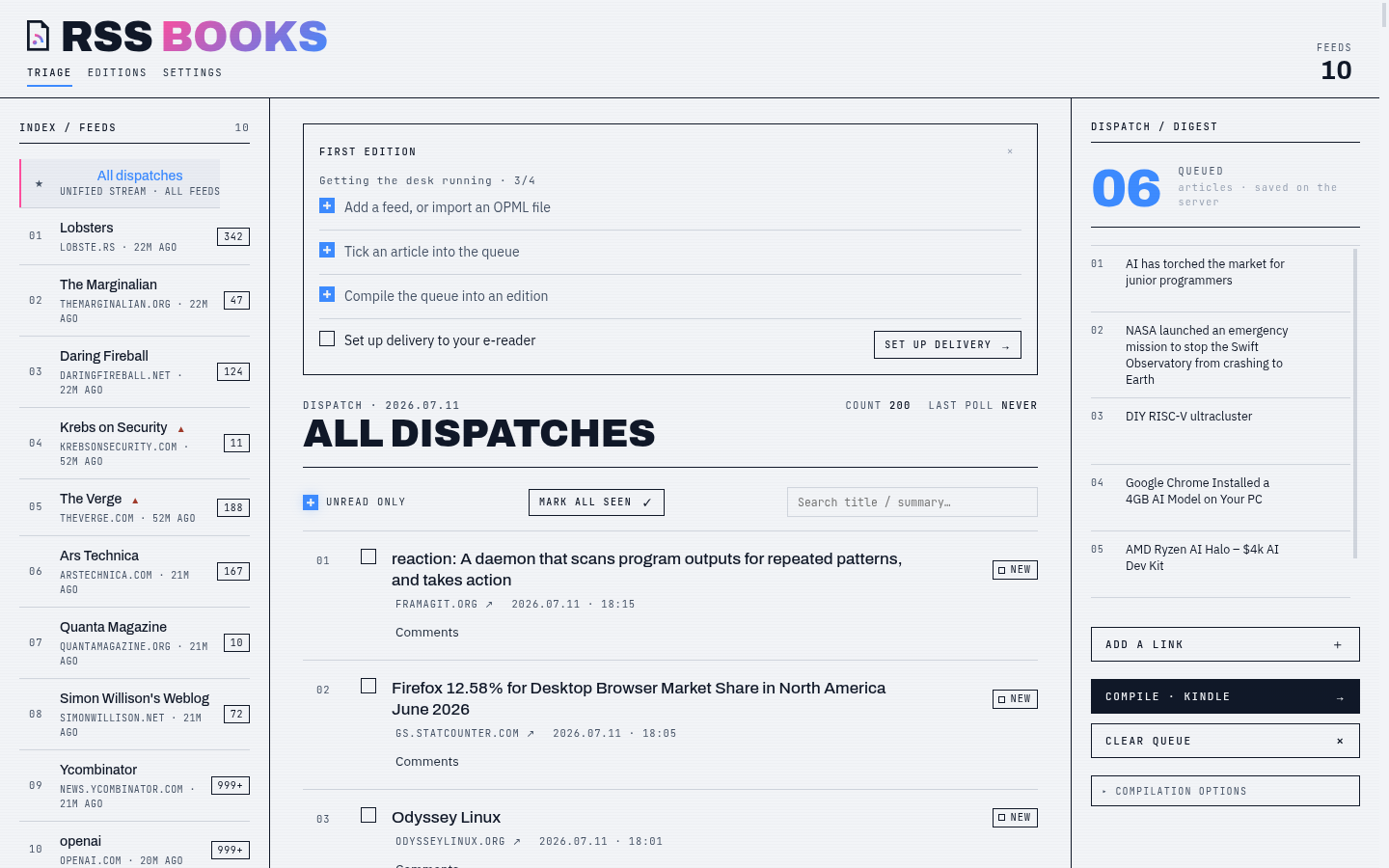Image resolution: width=1389 pixels, height=868 pixels.
Task: Click arrow icon on Compile Kindle
Action: click(x=1340, y=698)
